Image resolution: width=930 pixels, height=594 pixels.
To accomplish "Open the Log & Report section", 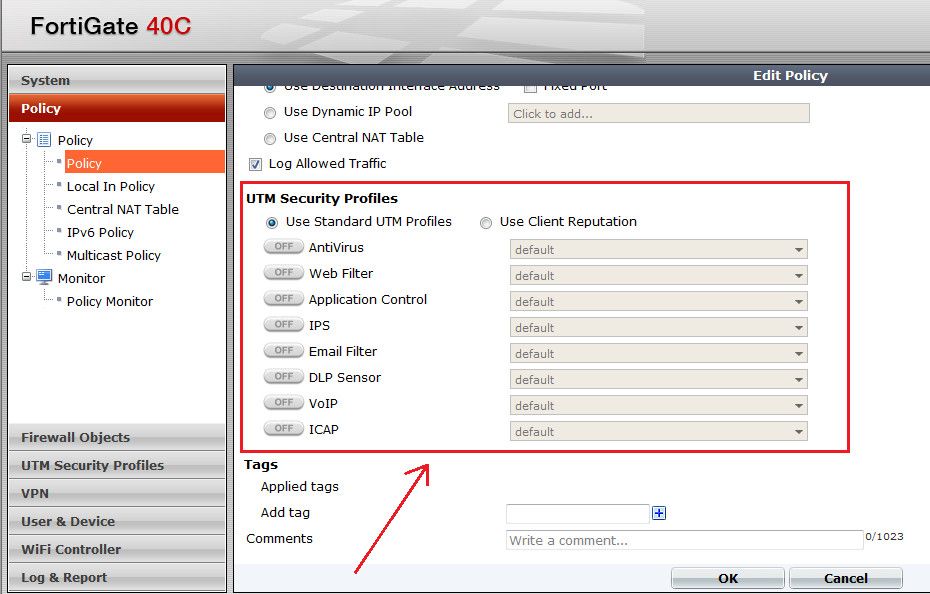I will (x=117, y=577).
